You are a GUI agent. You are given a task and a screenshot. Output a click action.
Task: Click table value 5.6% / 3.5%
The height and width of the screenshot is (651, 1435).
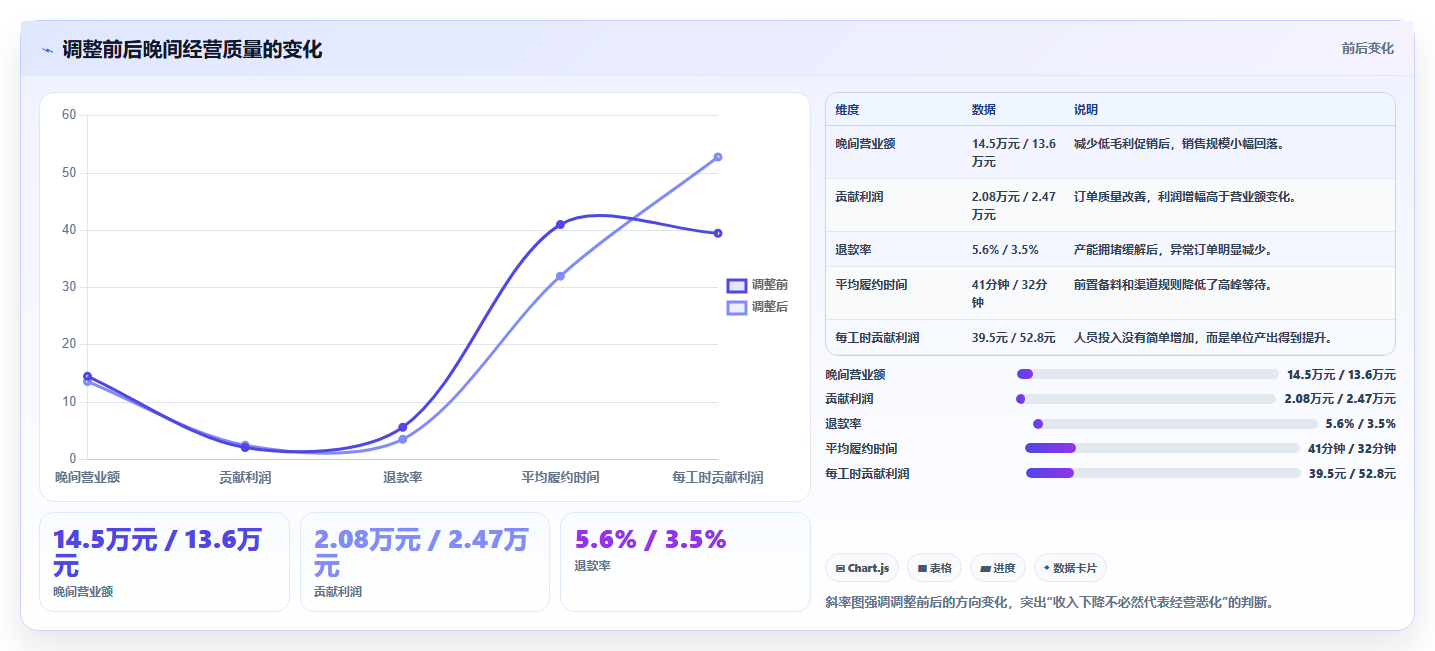tap(1005, 250)
